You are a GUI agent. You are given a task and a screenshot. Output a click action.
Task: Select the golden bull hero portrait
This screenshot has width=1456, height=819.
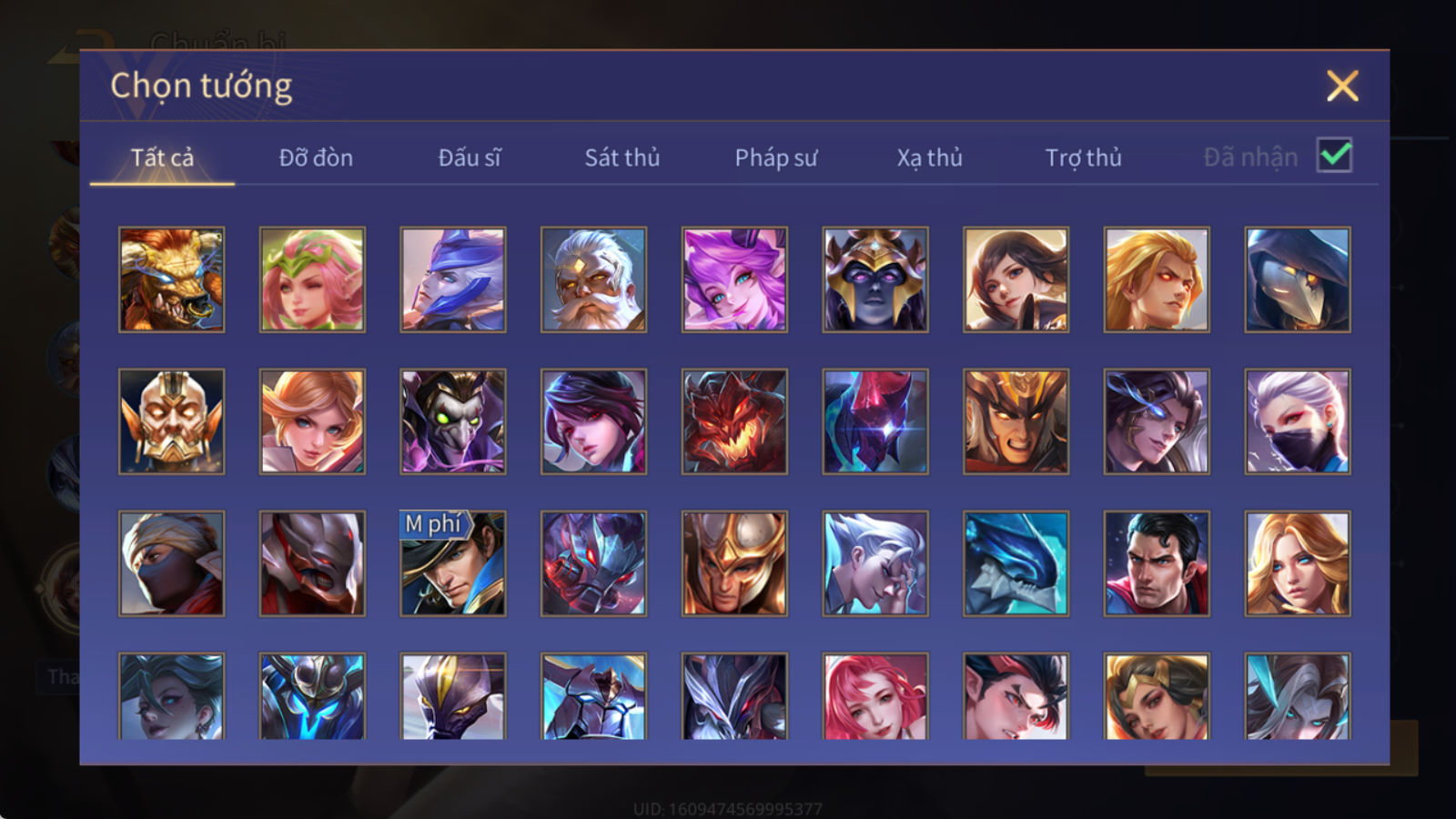tap(172, 279)
